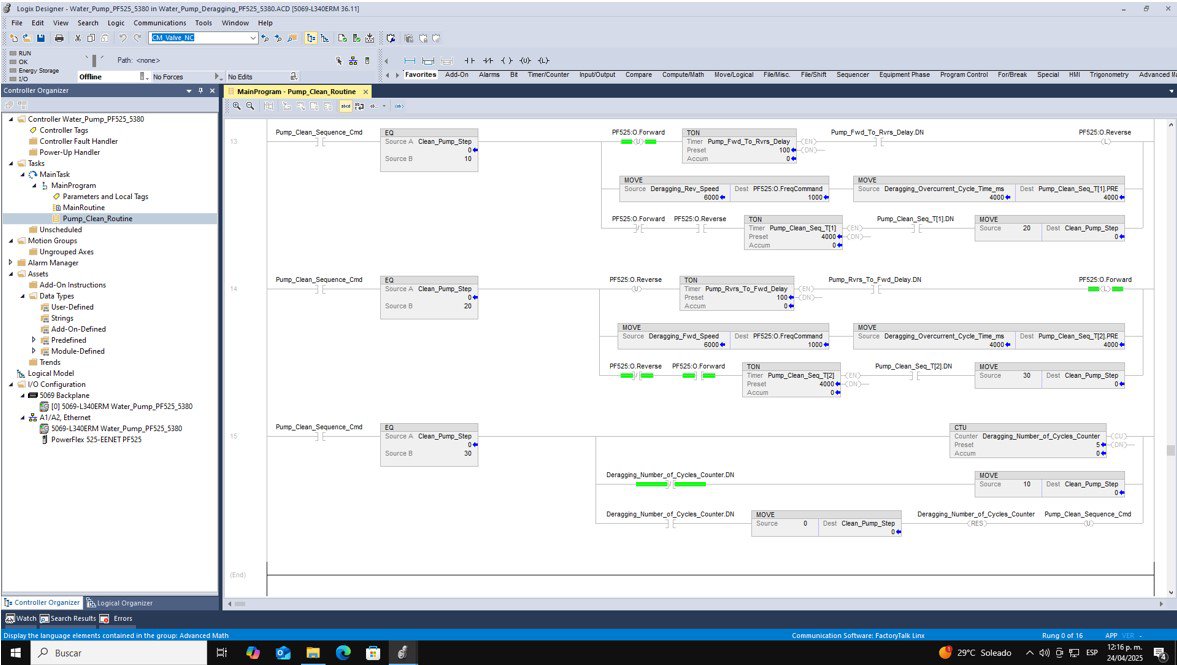Click the vertical scrollbar down arrow
Screen dimensions: 1177x665
click(x=1170, y=592)
